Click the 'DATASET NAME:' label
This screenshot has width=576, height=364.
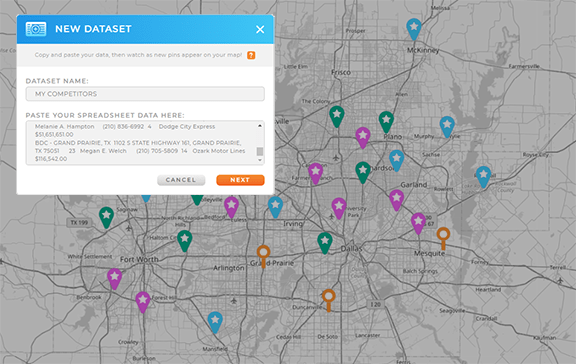[x=57, y=81]
